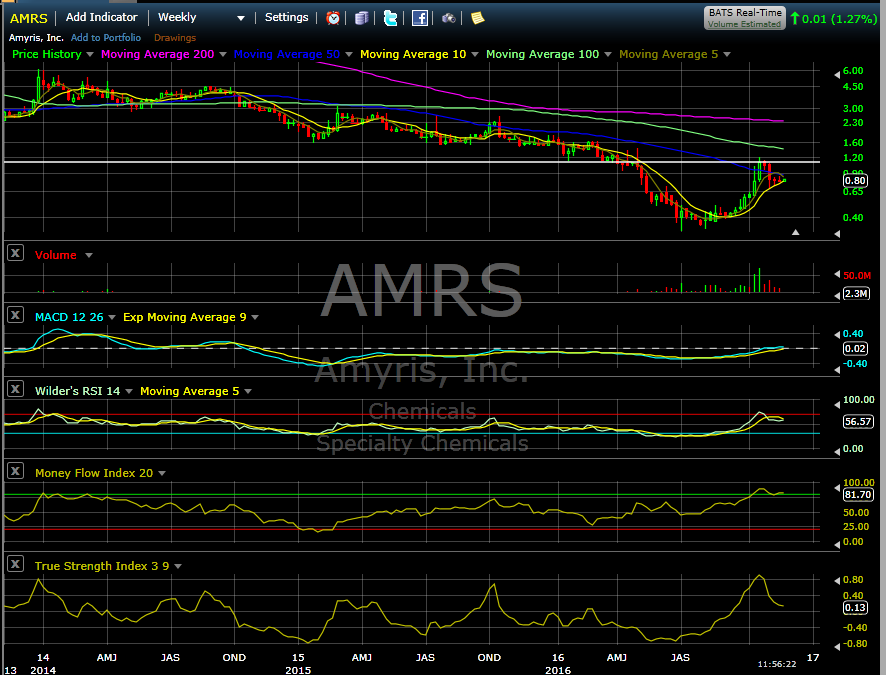The height and width of the screenshot is (675, 886).
Task: Share chart via Facebook icon
Action: pos(420,18)
